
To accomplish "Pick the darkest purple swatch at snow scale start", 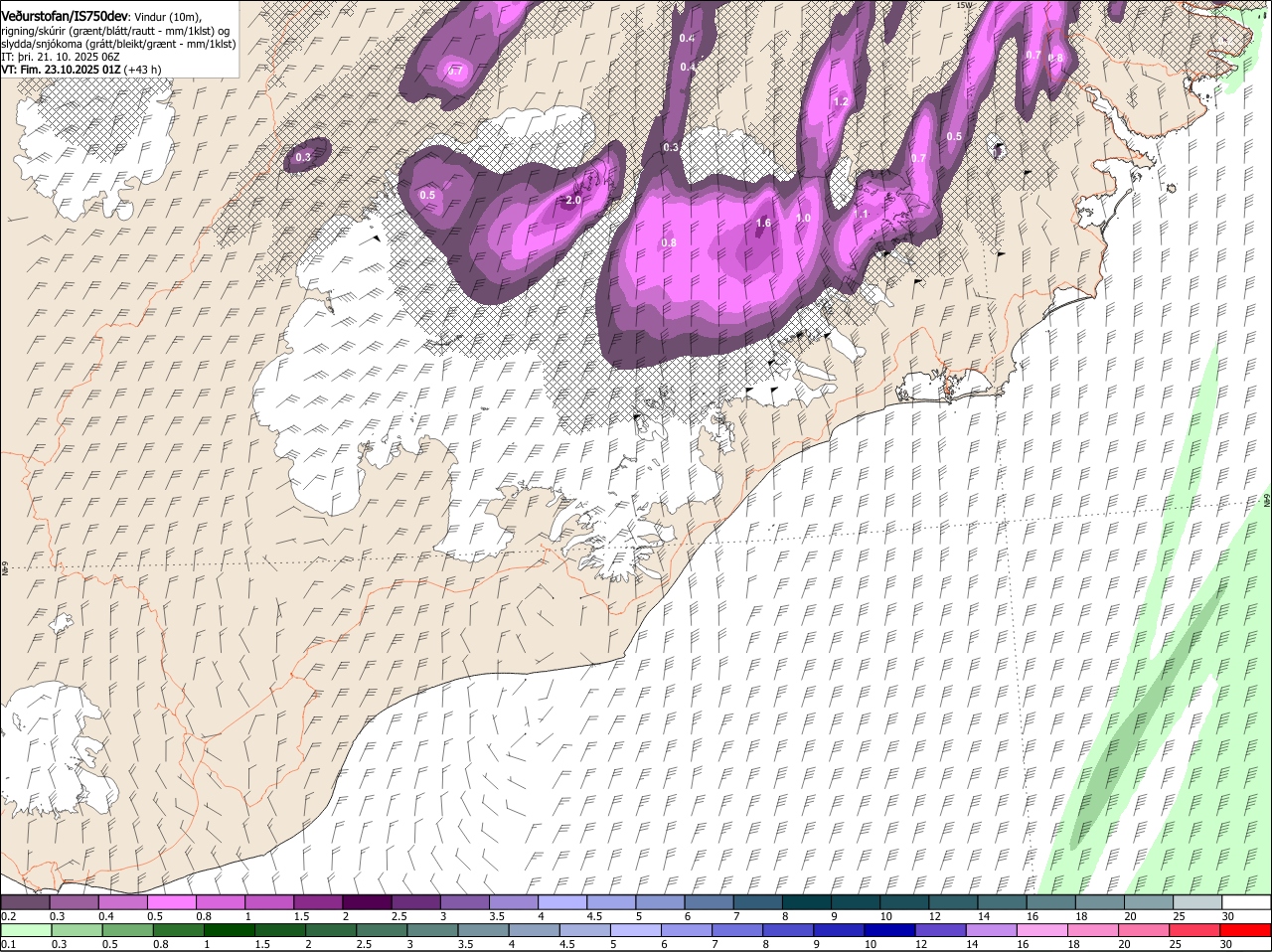I will 25,902.
